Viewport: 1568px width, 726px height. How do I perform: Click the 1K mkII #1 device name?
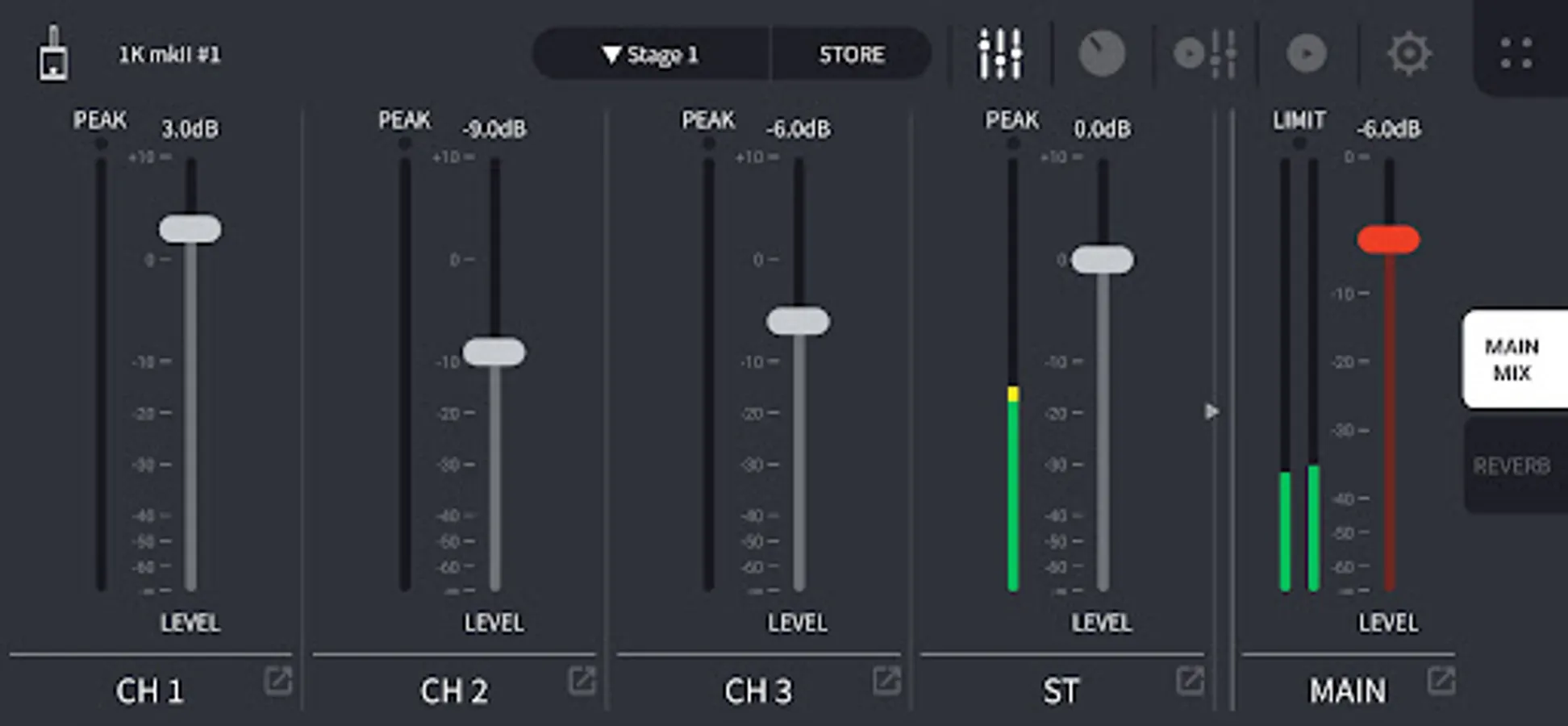(169, 54)
